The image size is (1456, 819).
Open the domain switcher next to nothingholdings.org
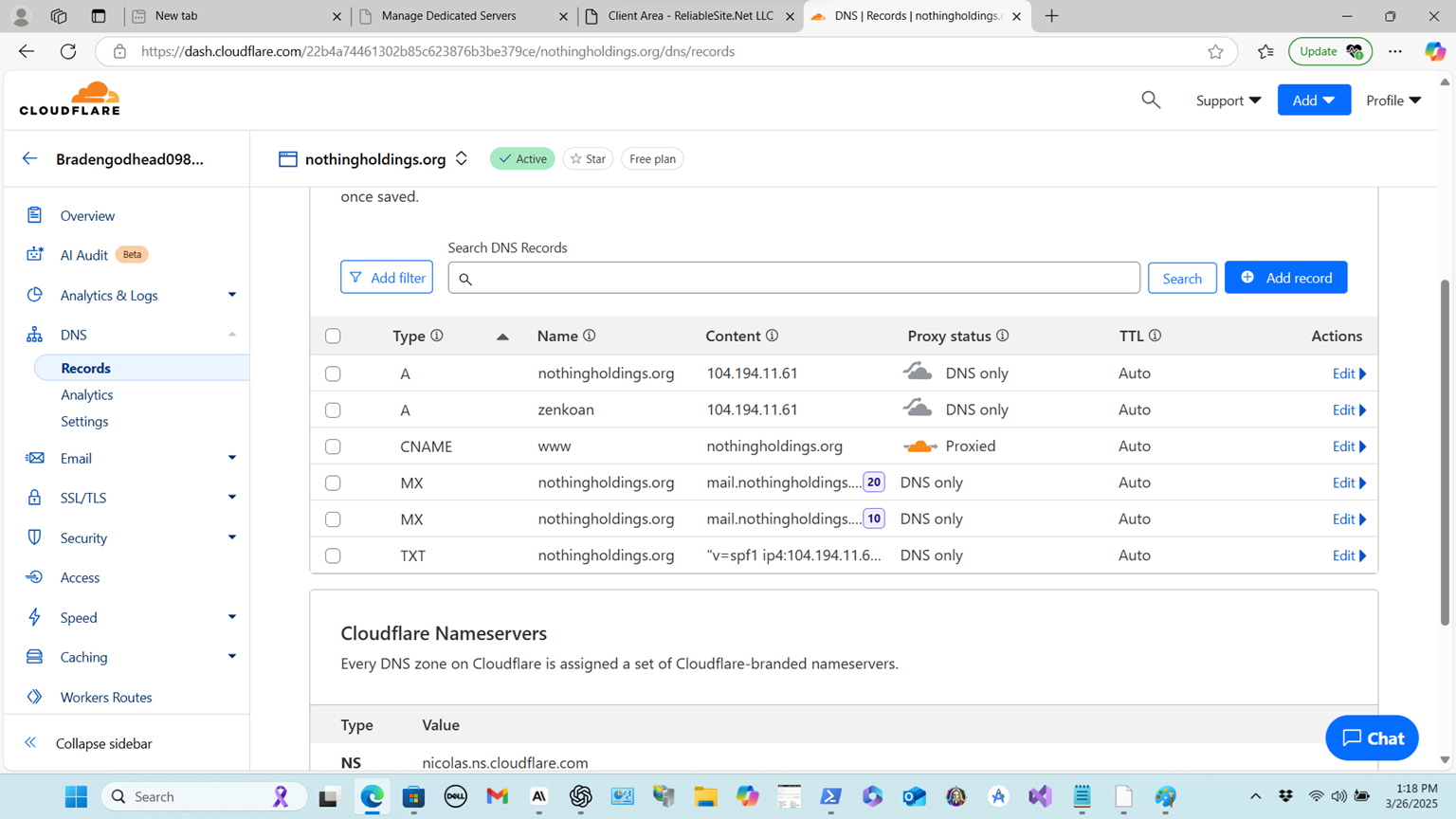(462, 158)
